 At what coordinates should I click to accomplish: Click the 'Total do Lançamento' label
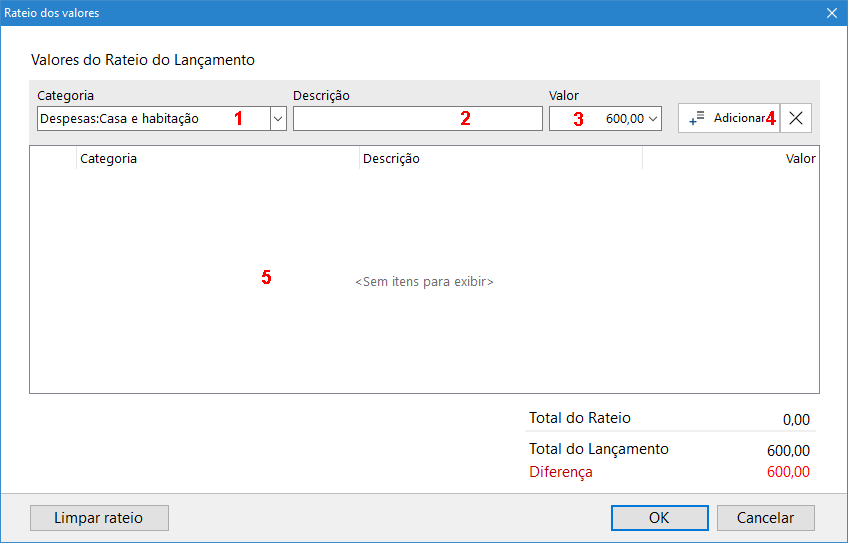coord(598,449)
